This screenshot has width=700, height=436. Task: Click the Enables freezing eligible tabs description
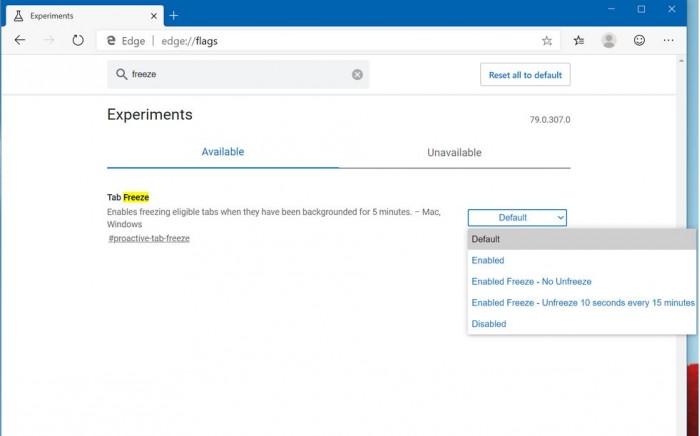(x=274, y=218)
